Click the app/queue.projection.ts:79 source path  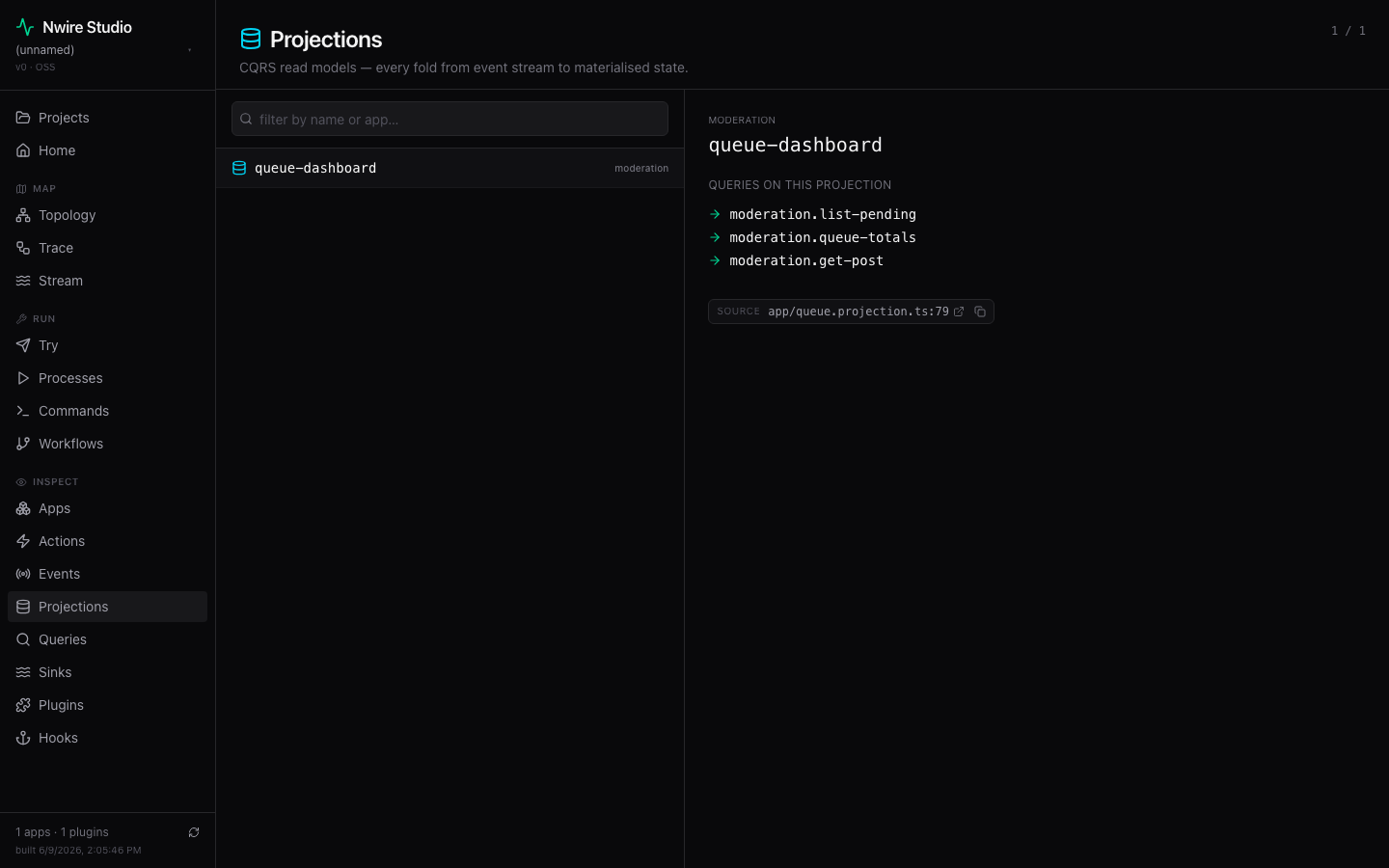858,312
